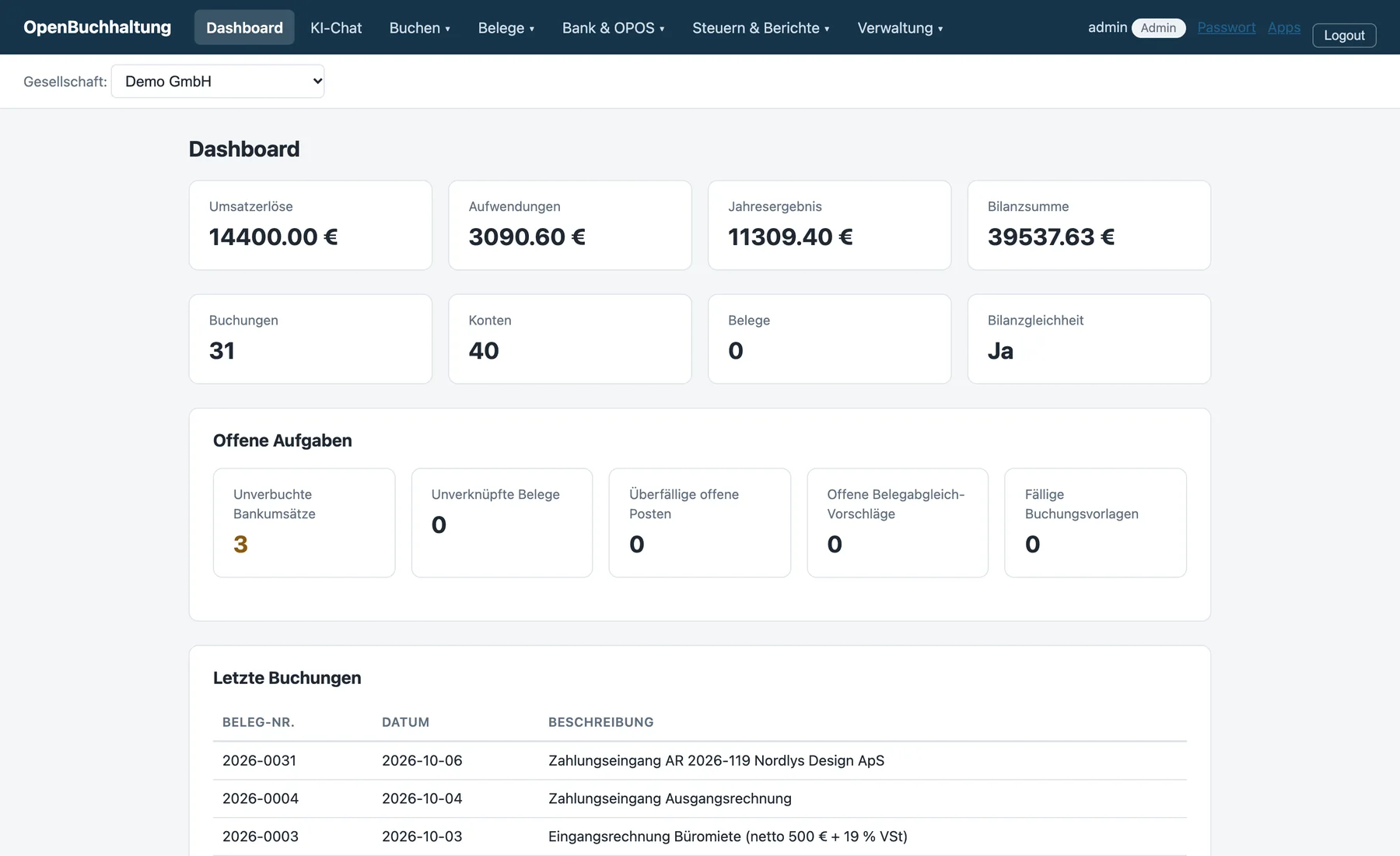This screenshot has height=856, width=1400.
Task: Click the Bilanzsumme value 39537.63 €
Action: (x=1051, y=237)
